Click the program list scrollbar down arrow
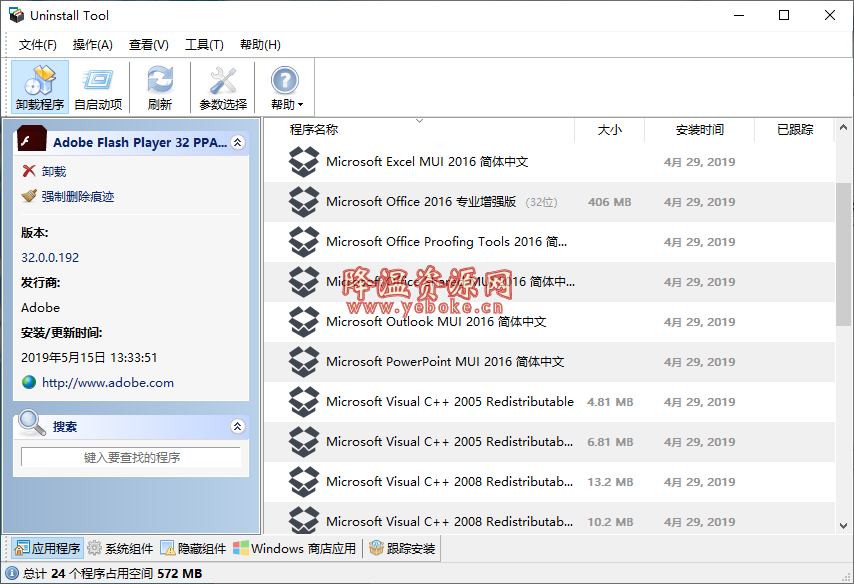The height and width of the screenshot is (584, 854). click(844, 526)
